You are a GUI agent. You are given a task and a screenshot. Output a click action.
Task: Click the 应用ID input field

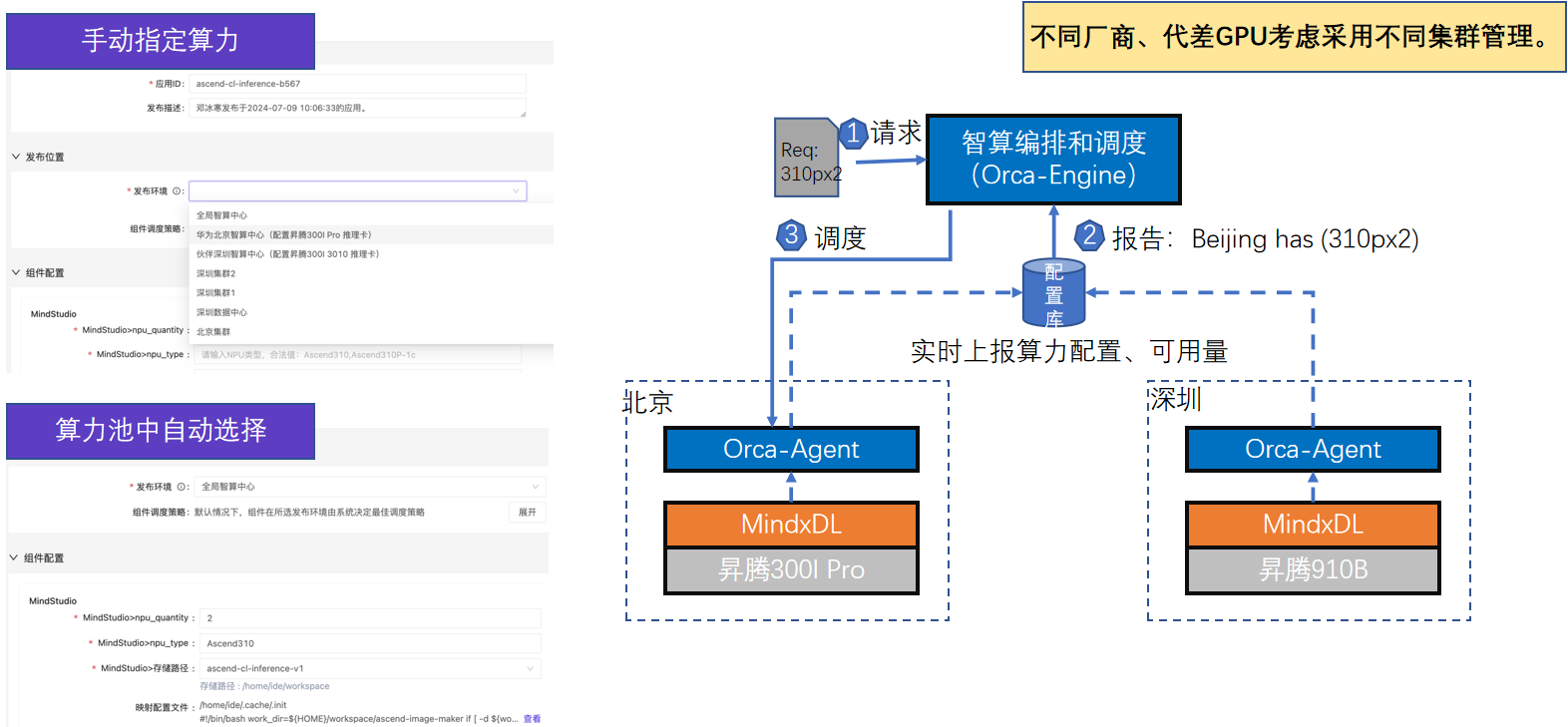pos(357,84)
